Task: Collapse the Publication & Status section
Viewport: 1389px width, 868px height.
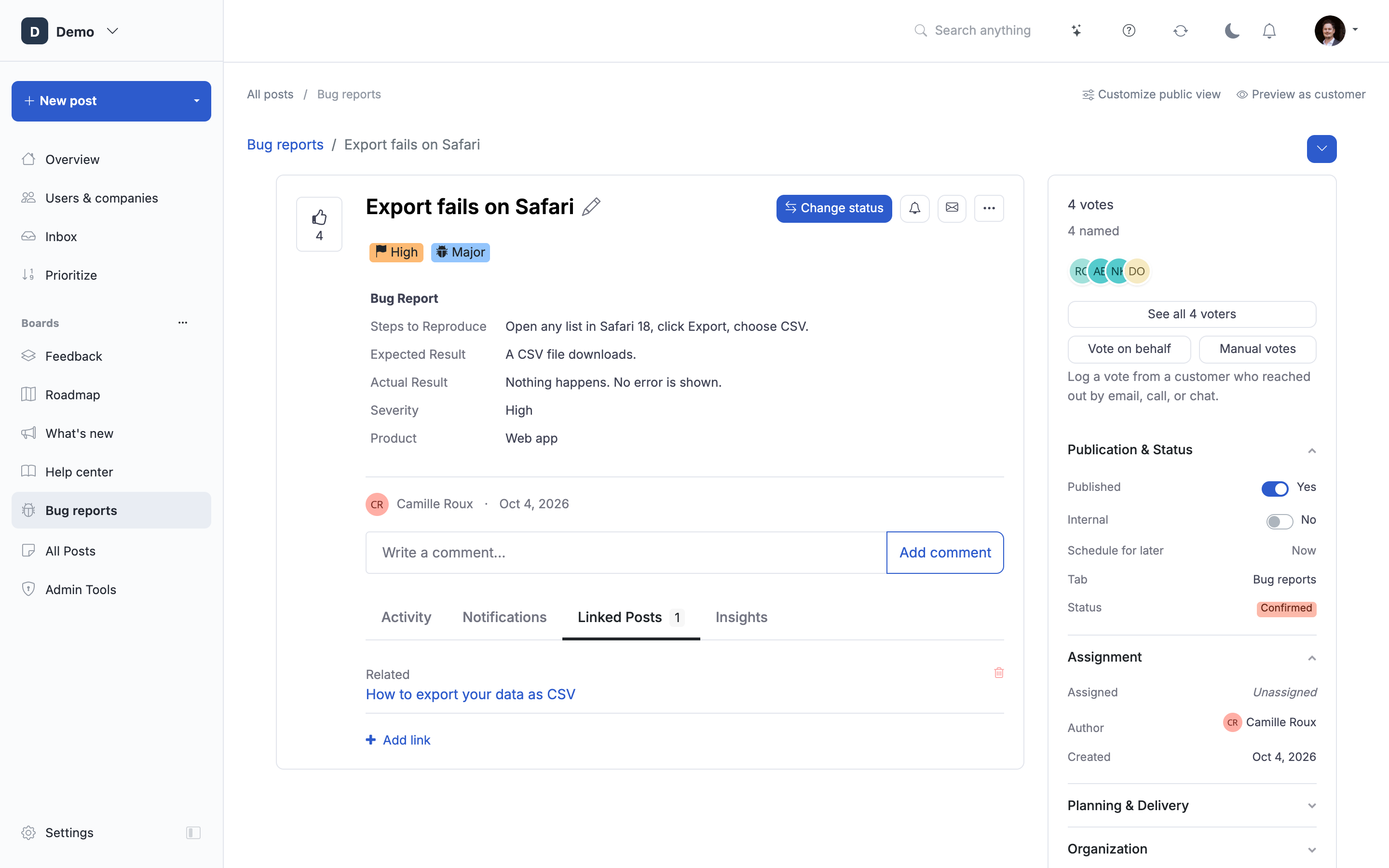Action: tap(1311, 450)
